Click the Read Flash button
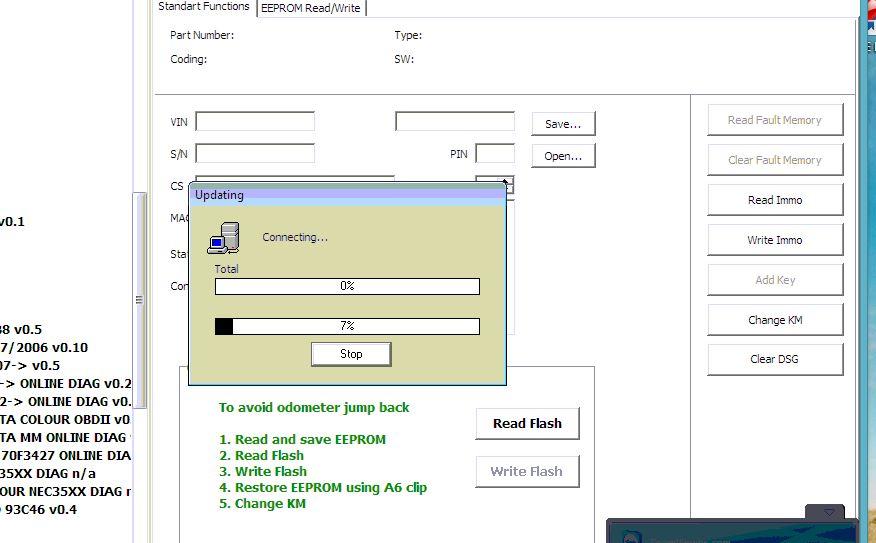Viewport: 876px width, 543px height. click(x=527, y=424)
